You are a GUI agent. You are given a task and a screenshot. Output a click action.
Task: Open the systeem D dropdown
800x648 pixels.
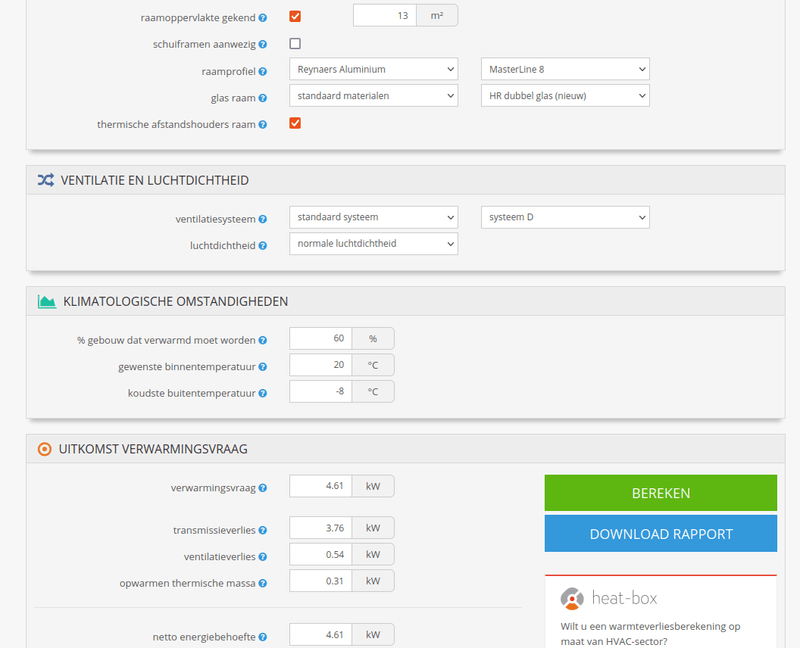click(x=565, y=217)
